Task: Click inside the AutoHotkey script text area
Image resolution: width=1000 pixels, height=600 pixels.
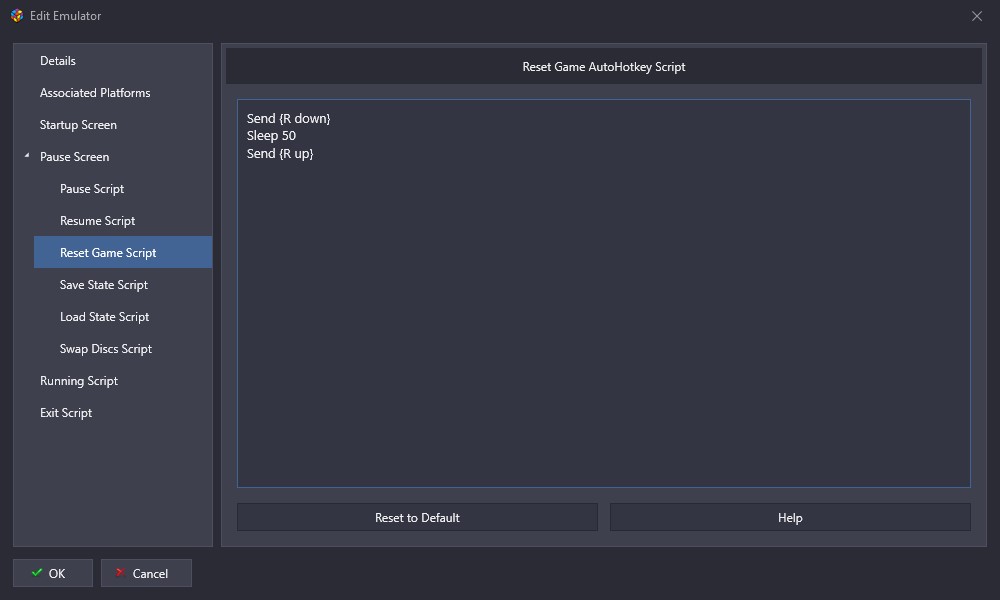Action: point(604,293)
